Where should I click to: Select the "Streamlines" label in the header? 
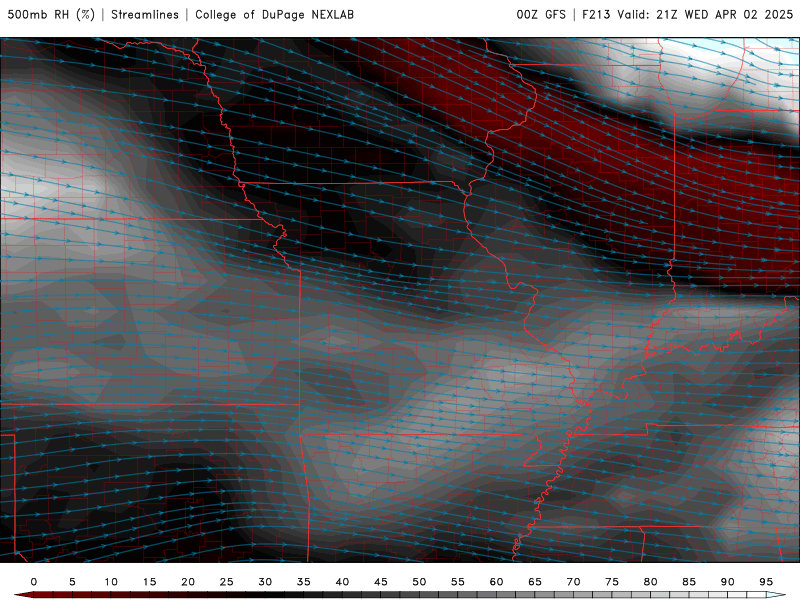(x=145, y=15)
